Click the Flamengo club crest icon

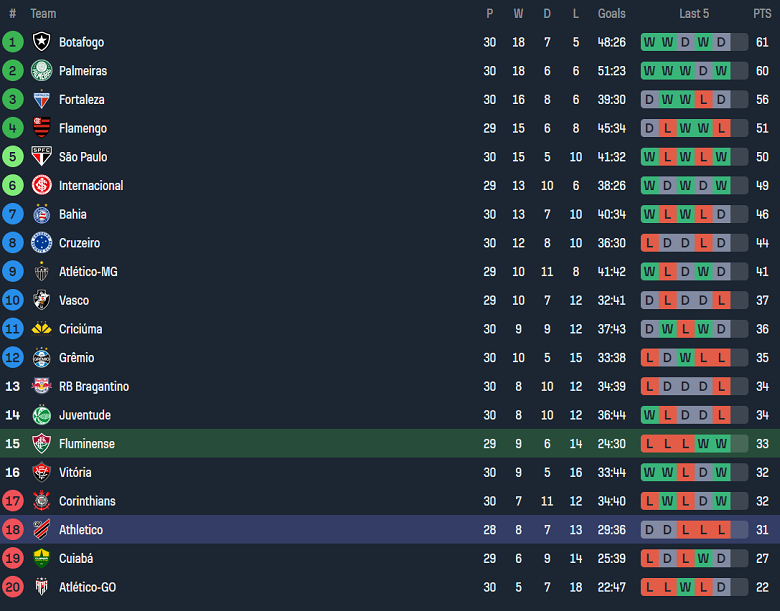click(41, 128)
